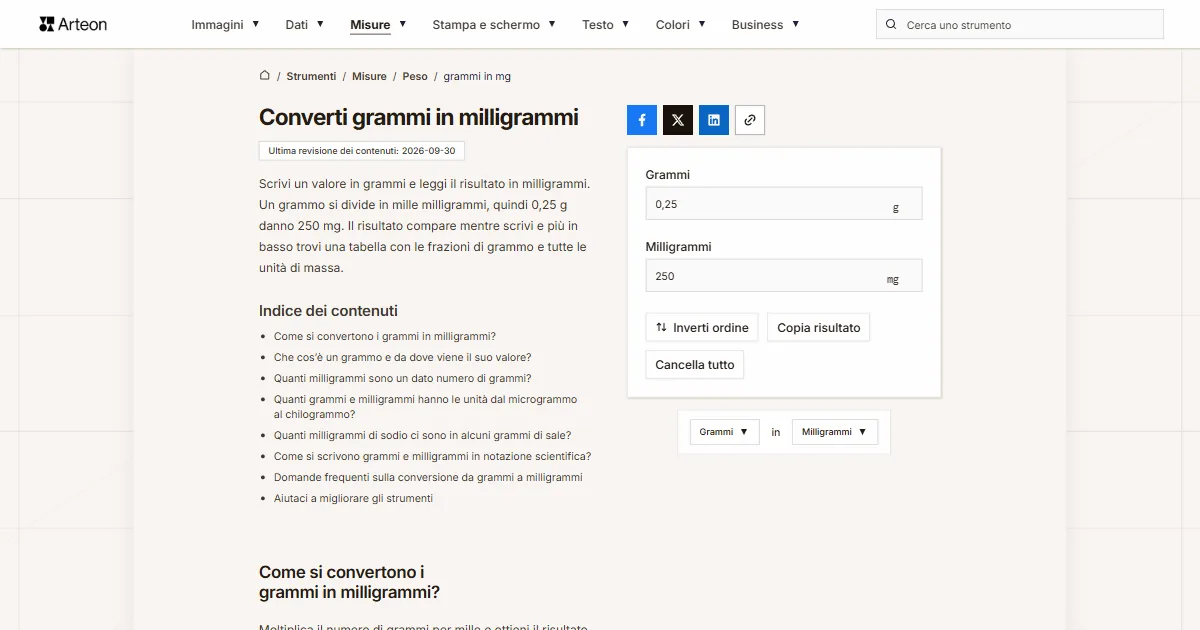Click the home icon in breadcrumb

point(265,76)
